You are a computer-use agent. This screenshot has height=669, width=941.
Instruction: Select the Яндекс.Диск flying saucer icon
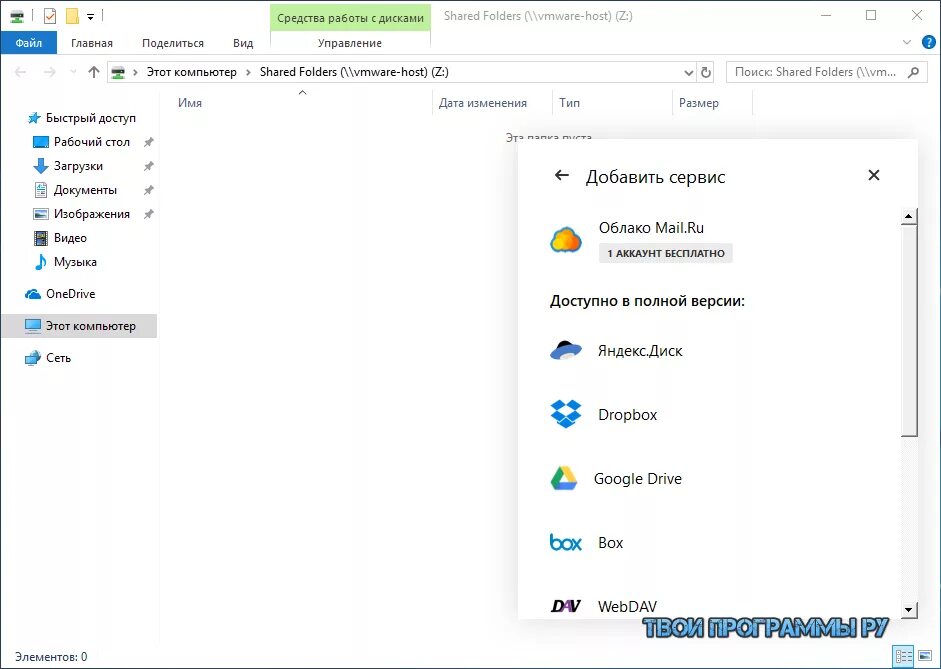(565, 350)
